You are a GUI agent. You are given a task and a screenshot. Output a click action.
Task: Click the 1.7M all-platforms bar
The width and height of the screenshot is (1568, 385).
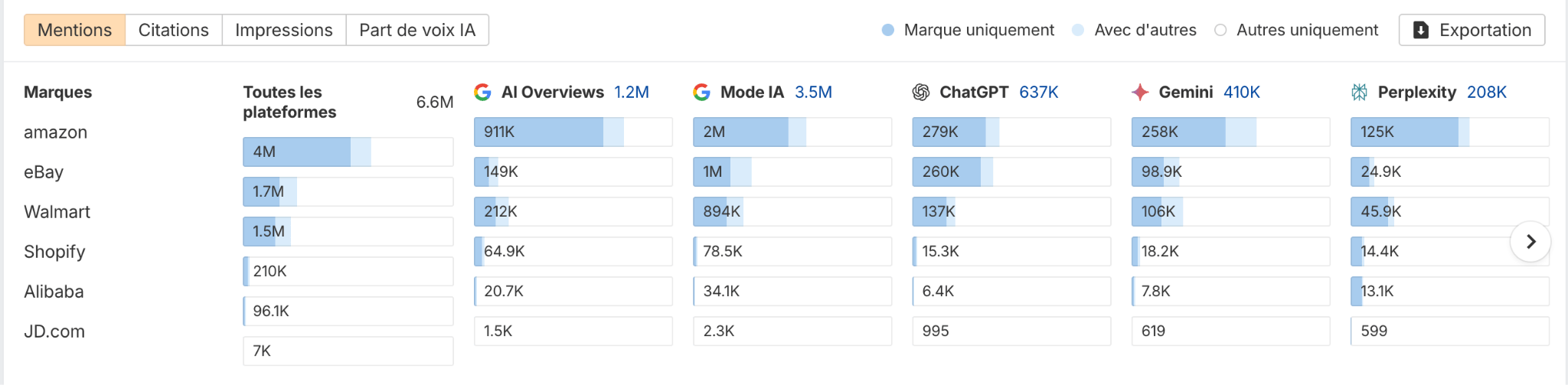click(x=348, y=191)
